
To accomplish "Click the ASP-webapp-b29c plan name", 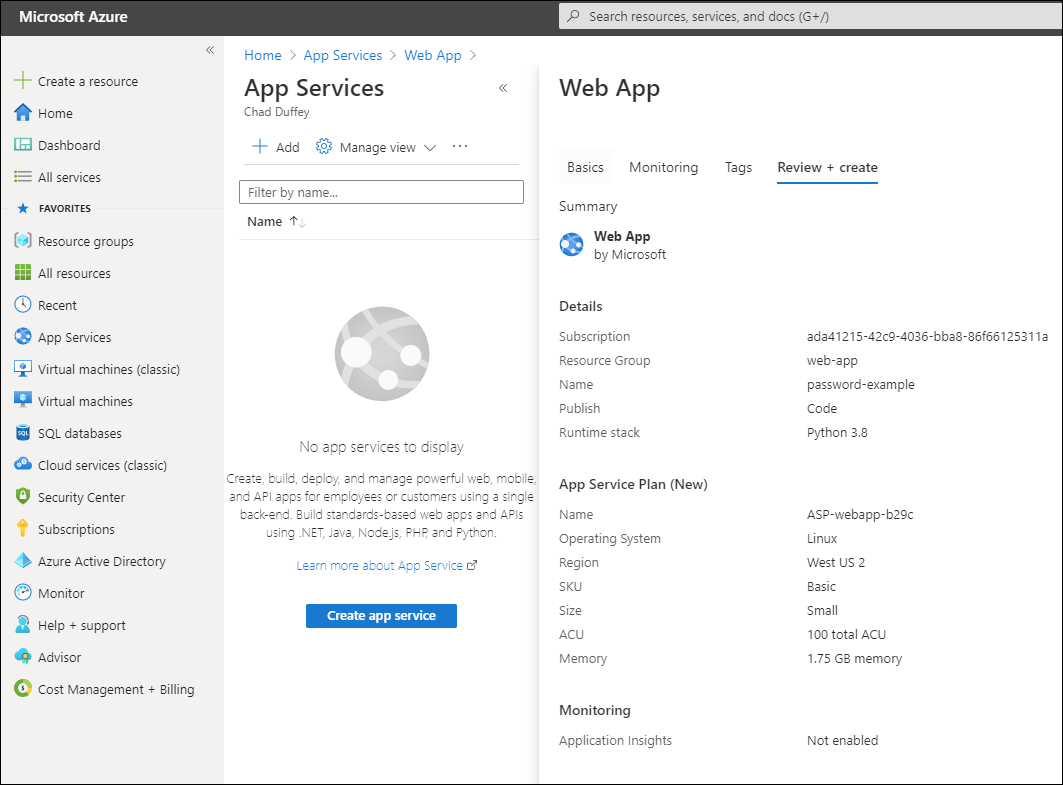I will 860,515.
